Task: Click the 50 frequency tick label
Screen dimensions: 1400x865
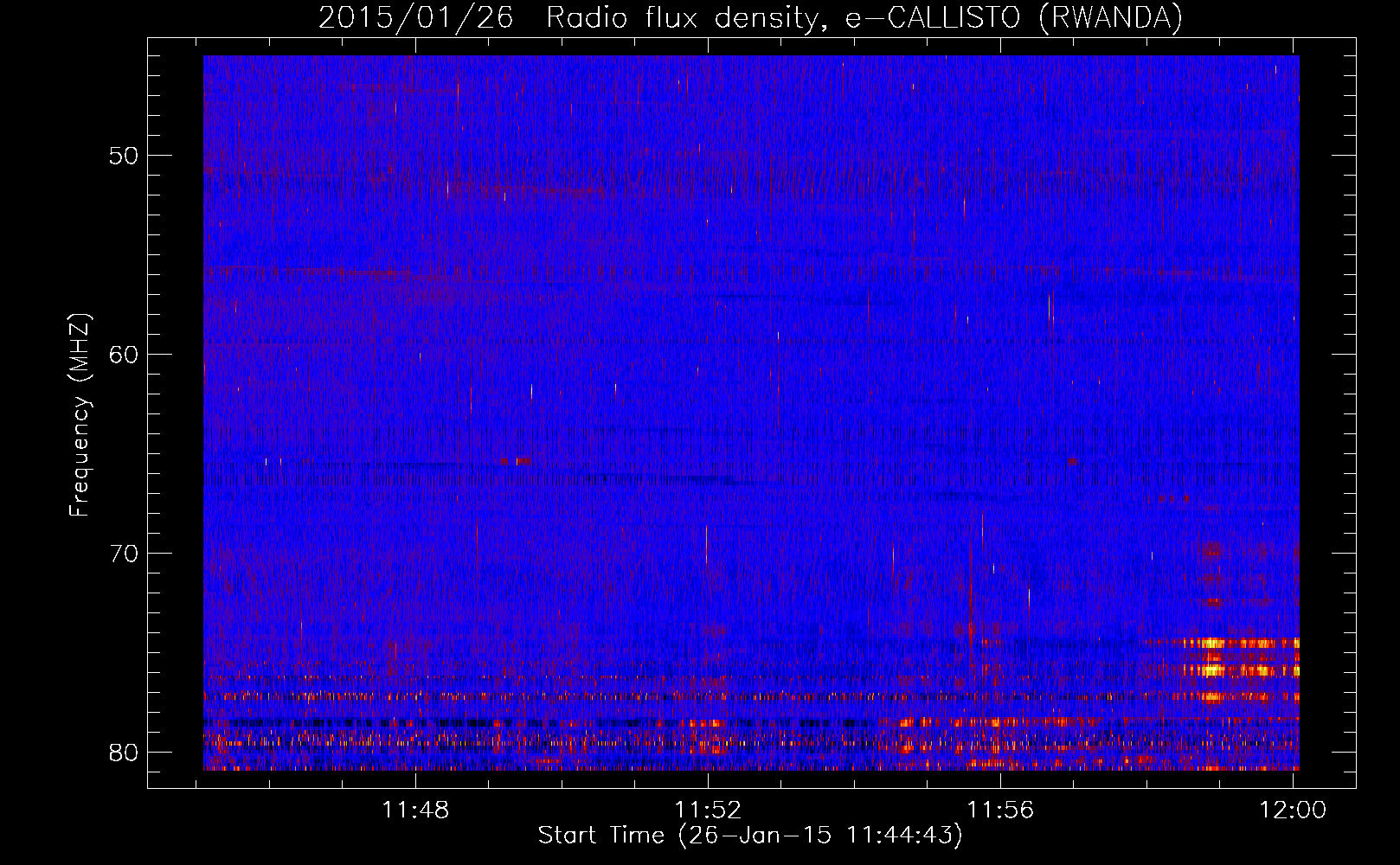Action: click(124, 156)
